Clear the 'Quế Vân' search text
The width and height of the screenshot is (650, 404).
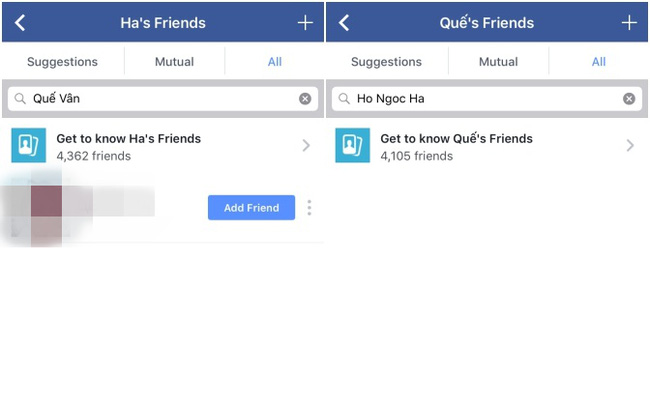(x=305, y=99)
